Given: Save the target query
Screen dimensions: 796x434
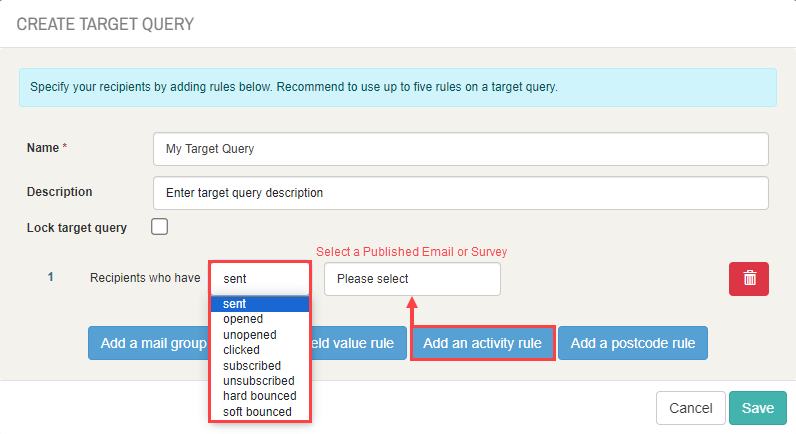Looking at the screenshot, I should (758, 408).
